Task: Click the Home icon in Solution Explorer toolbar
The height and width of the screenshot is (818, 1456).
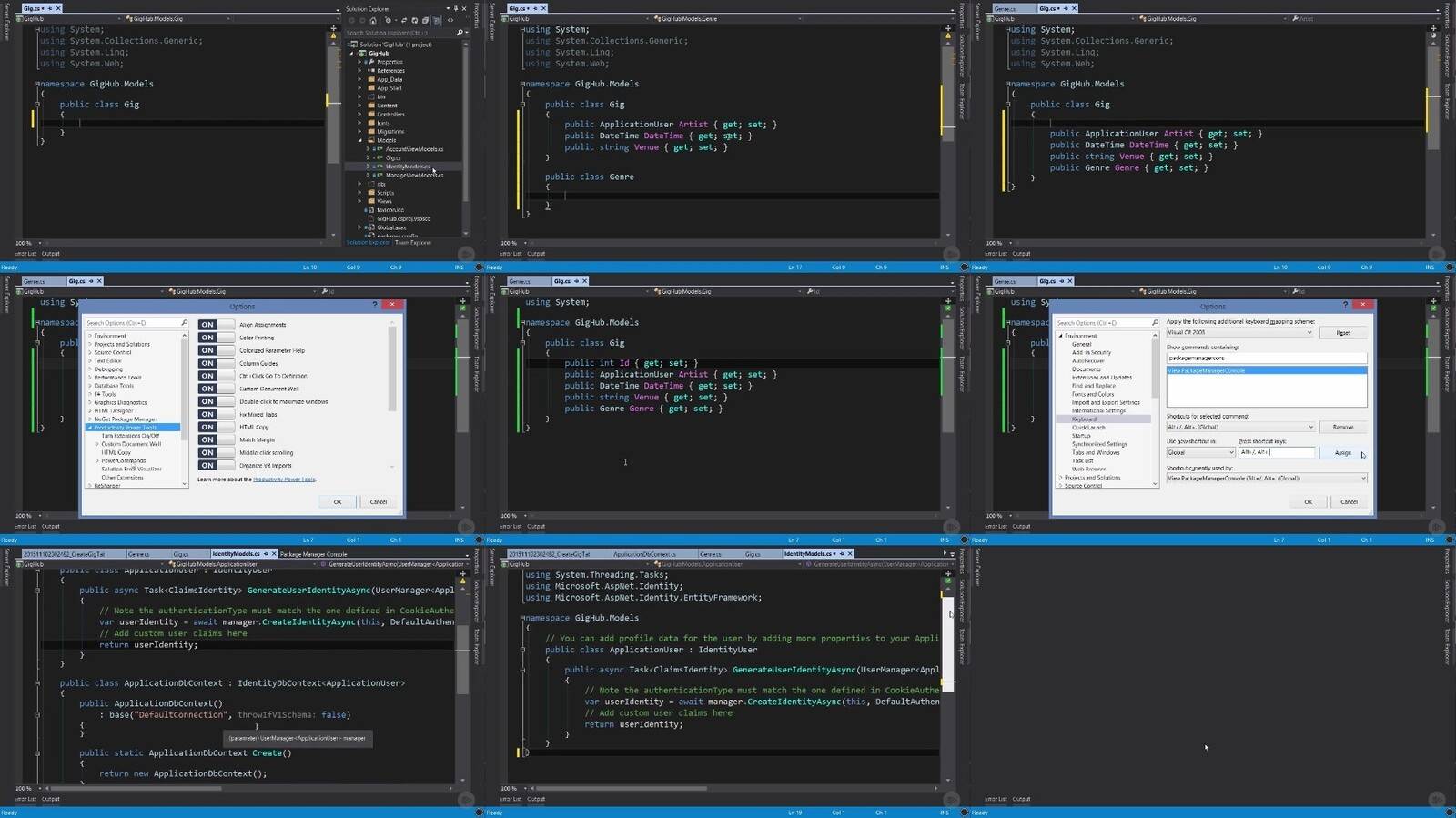Action: click(373, 20)
